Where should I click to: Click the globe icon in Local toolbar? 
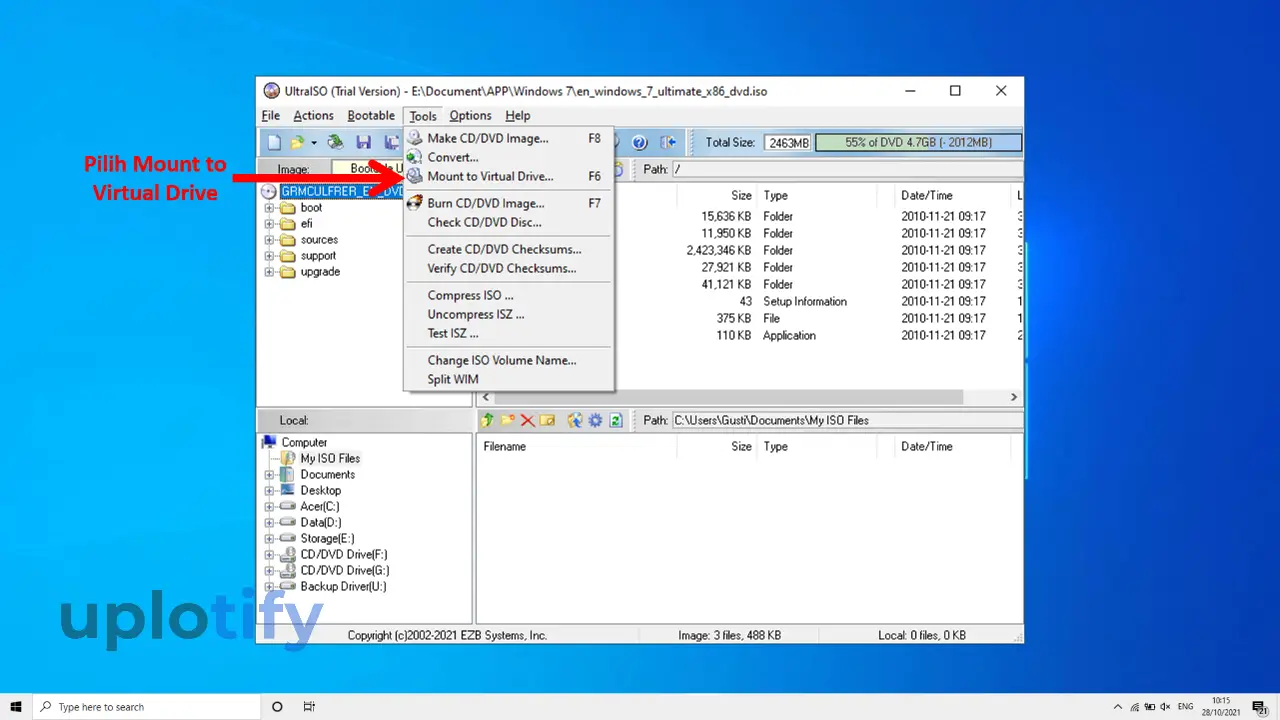(575, 420)
